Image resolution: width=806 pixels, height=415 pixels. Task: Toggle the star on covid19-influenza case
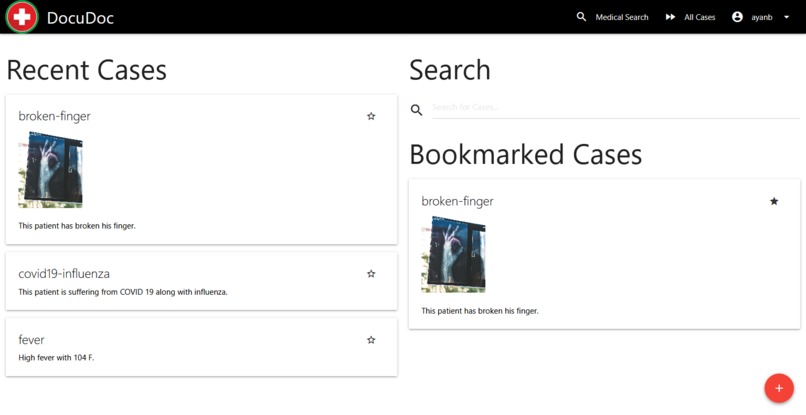(371, 274)
